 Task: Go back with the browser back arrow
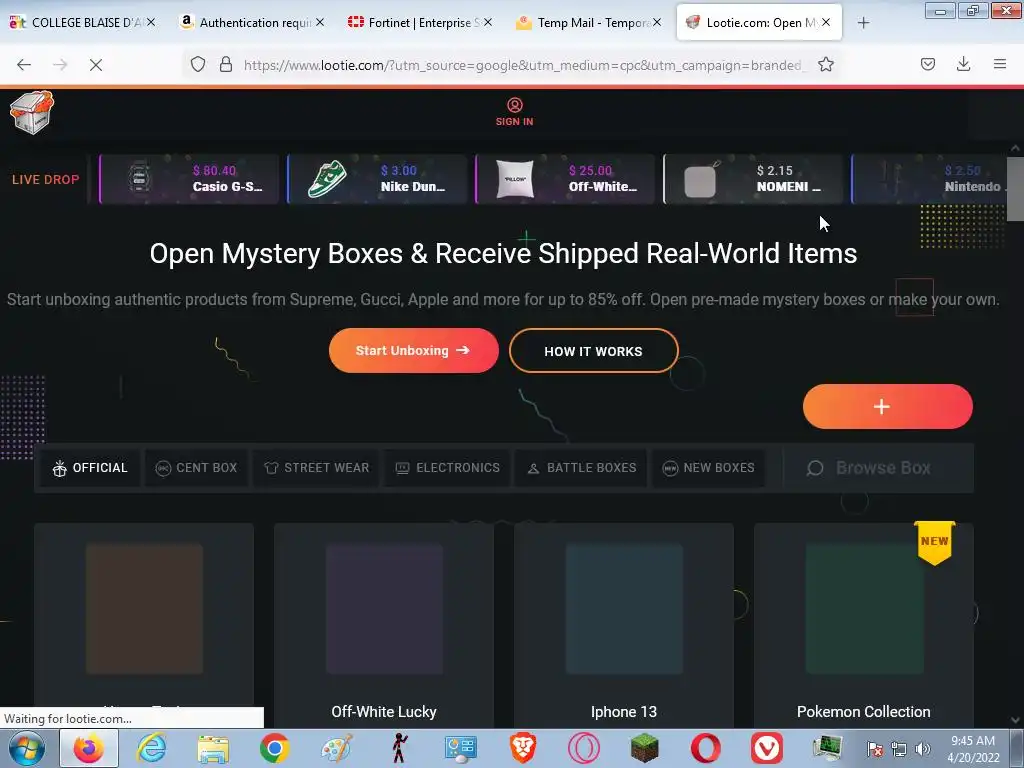[24, 65]
